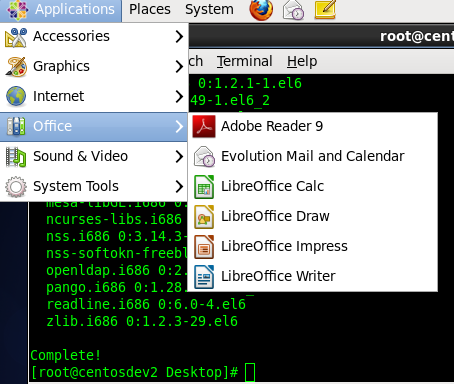The width and height of the screenshot is (454, 384).
Task: Click 'Complete!' text in terminal
Action: [x=66, y=355]
